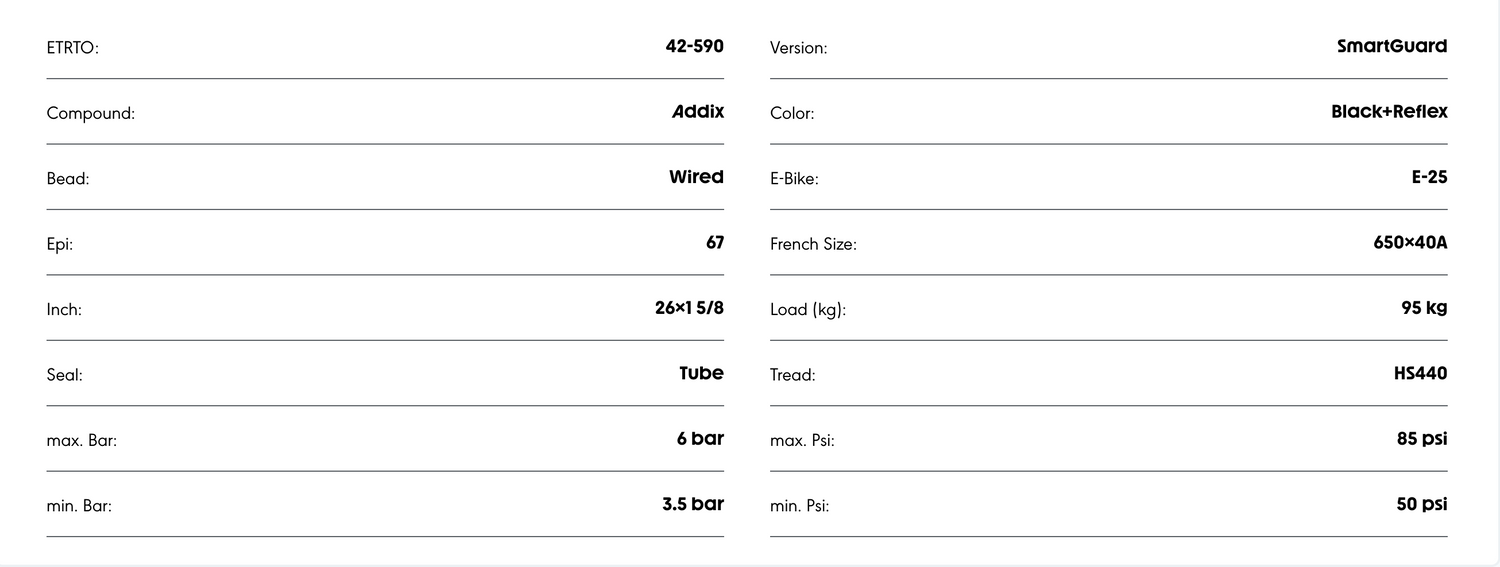Click the SmartGuard version value
Image resolution: width=1500 pixels, height=567 pixels.
pyautogui.click(x=1392, y=46)
